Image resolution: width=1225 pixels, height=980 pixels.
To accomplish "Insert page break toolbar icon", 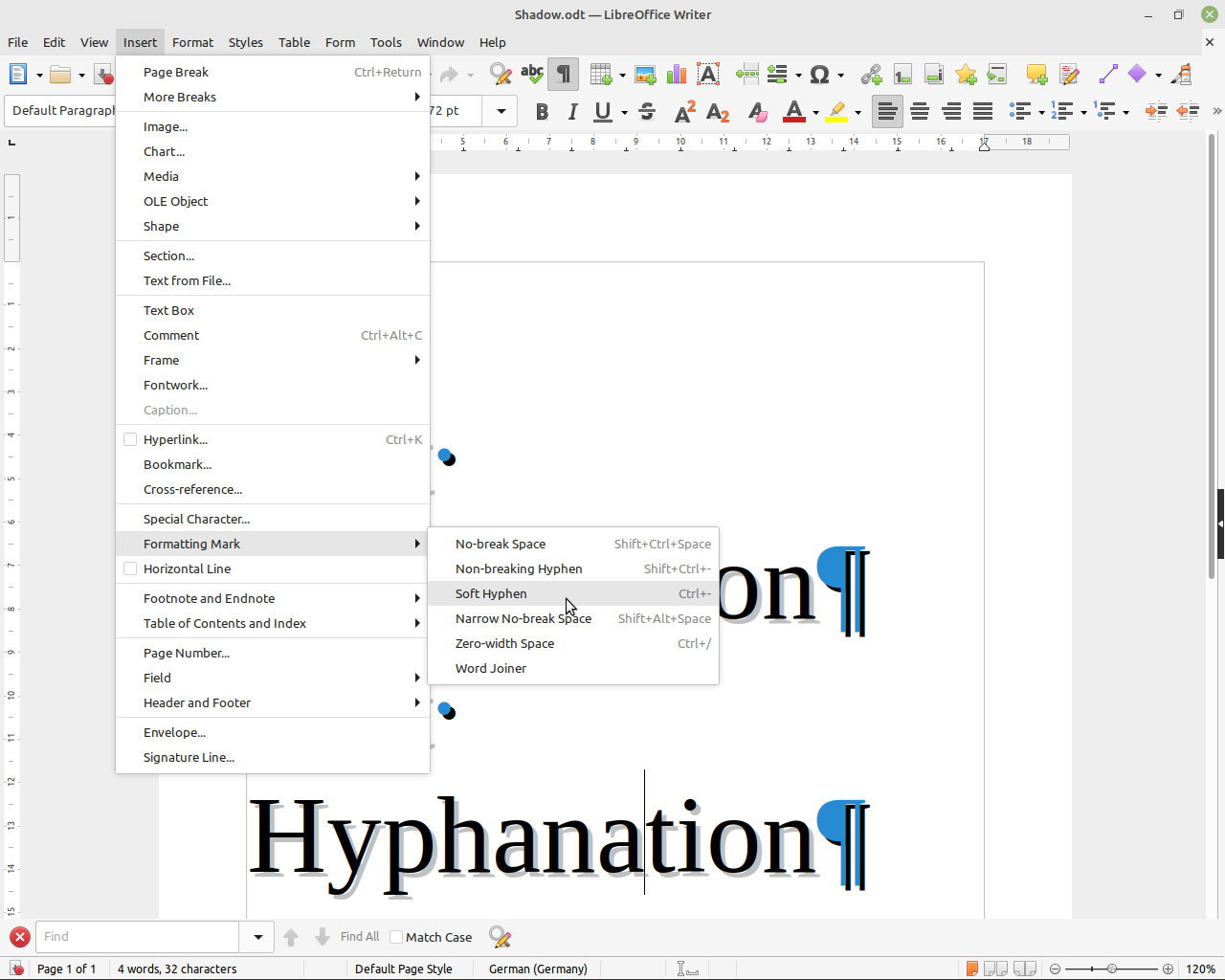I will click(x=747, y=75).
